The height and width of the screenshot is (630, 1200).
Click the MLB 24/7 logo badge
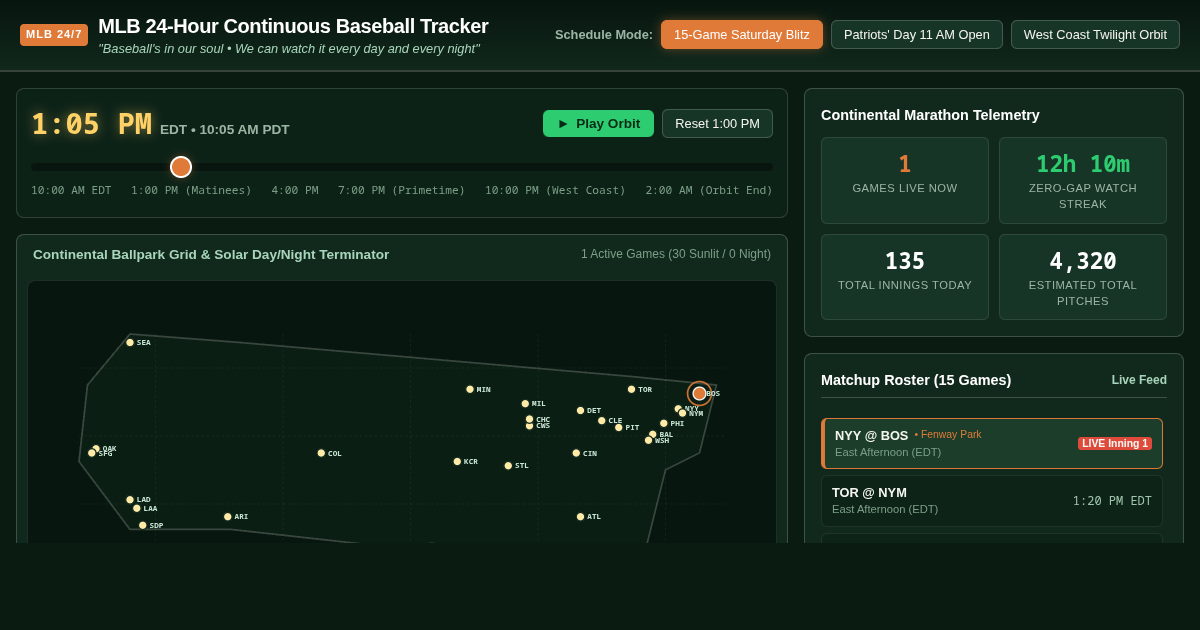click(54, 35)
